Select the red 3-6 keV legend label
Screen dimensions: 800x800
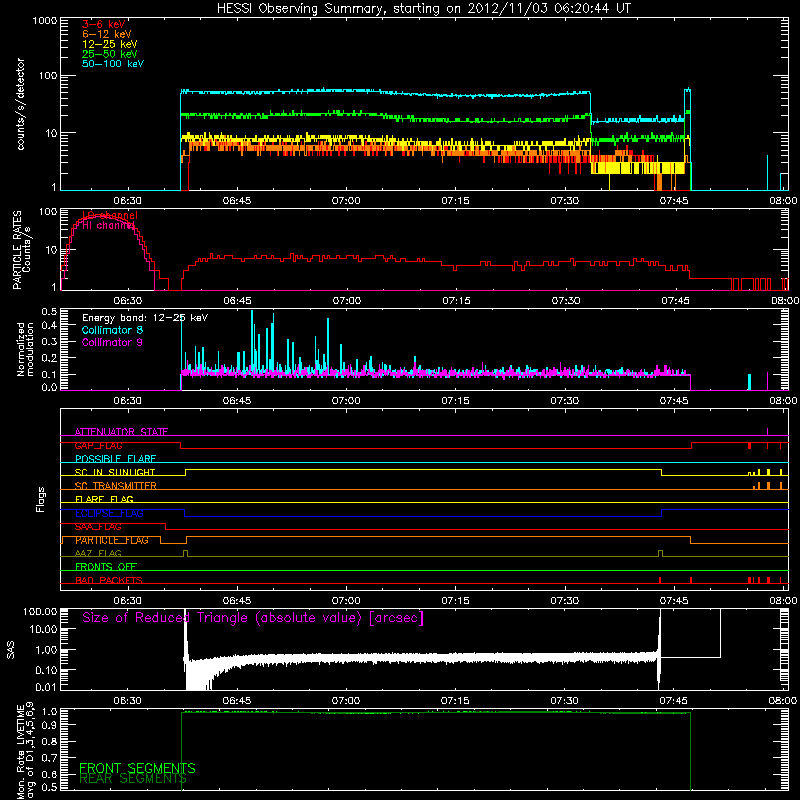pyautogui.click(x=104, y=24)
